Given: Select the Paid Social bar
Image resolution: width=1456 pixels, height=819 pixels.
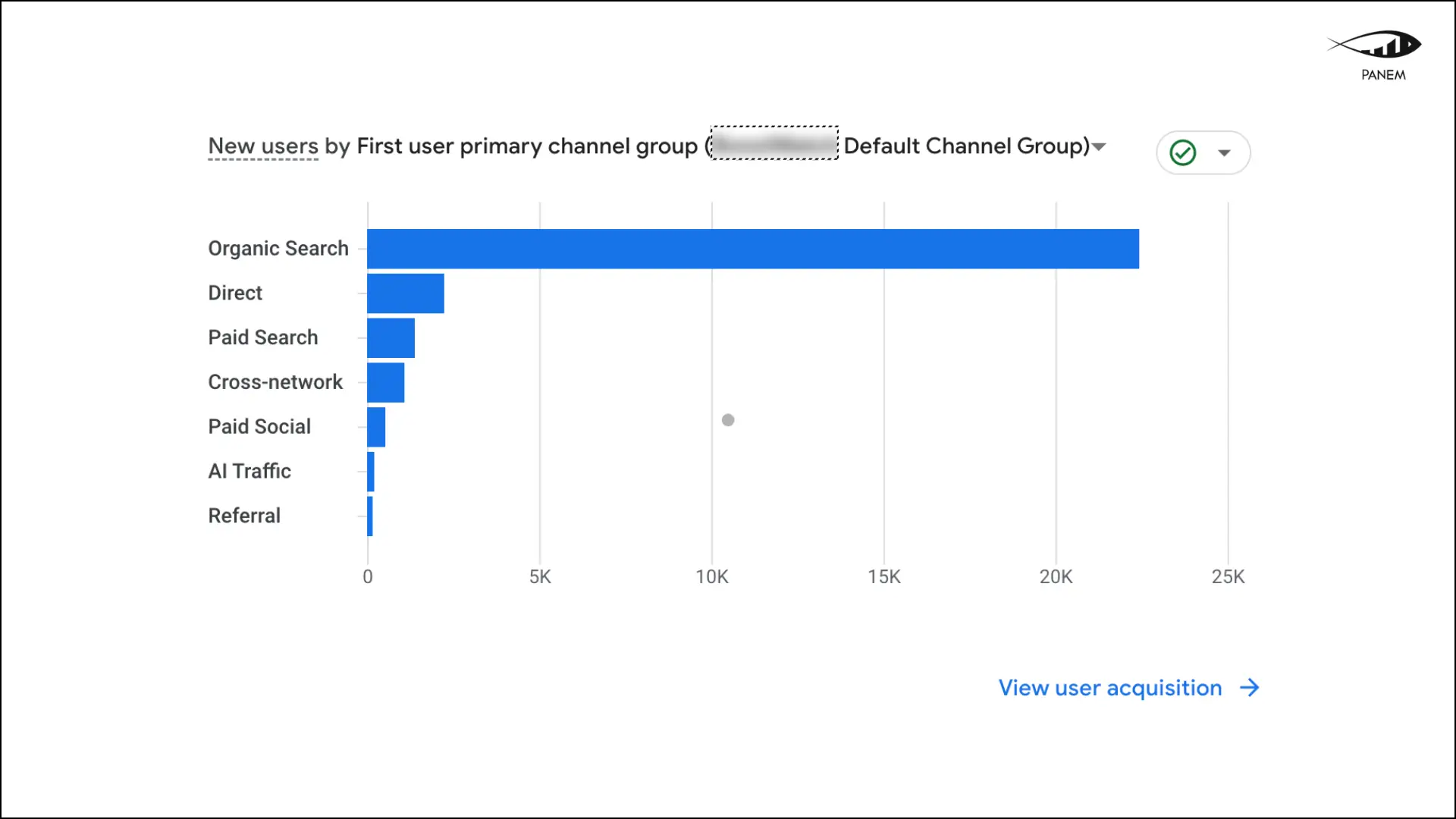Looking at the screenshot, I should [x=376, y=427].
